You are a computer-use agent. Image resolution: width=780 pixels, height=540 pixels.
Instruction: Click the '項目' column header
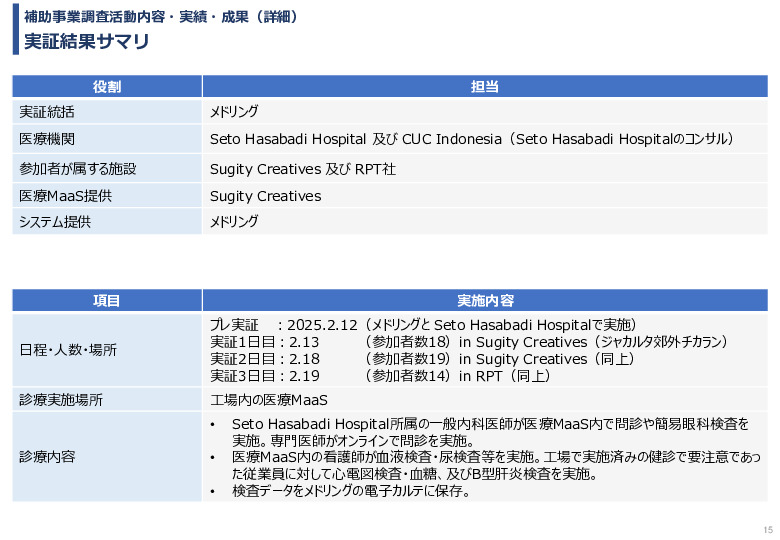[107, 300]
